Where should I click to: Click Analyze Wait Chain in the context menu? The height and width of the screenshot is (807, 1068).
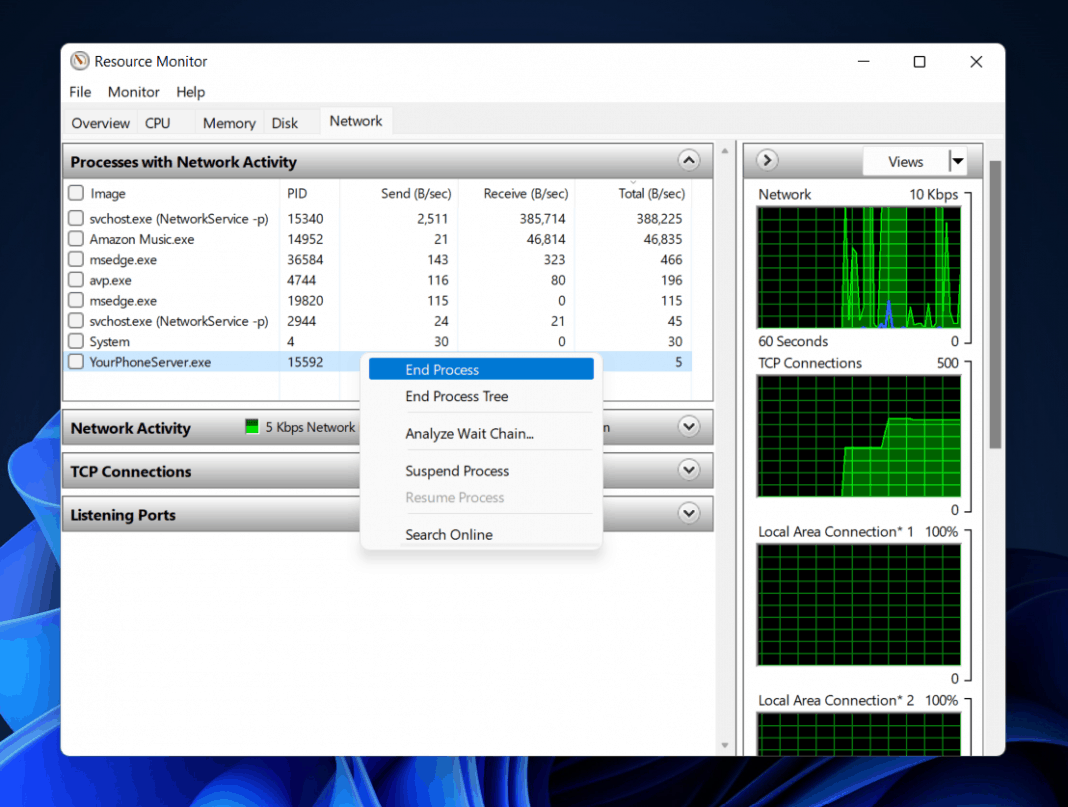coord(470,433)
